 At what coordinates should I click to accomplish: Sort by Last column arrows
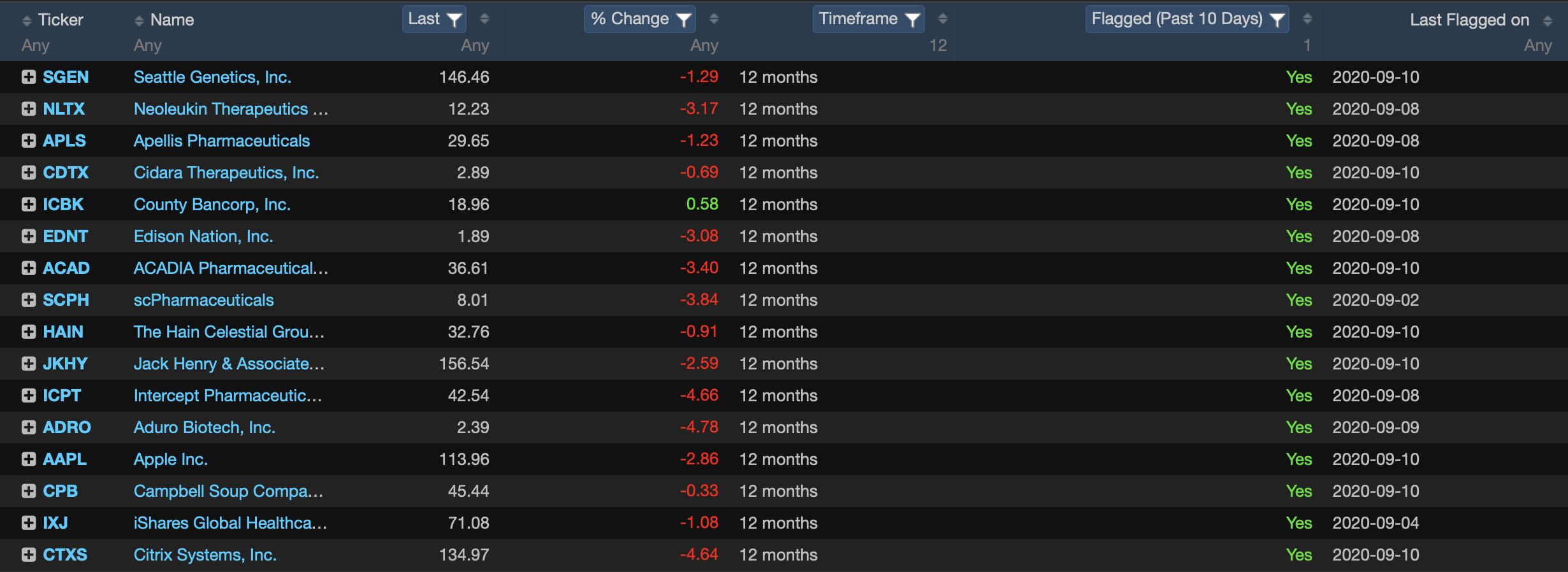(x=484, y=19)
